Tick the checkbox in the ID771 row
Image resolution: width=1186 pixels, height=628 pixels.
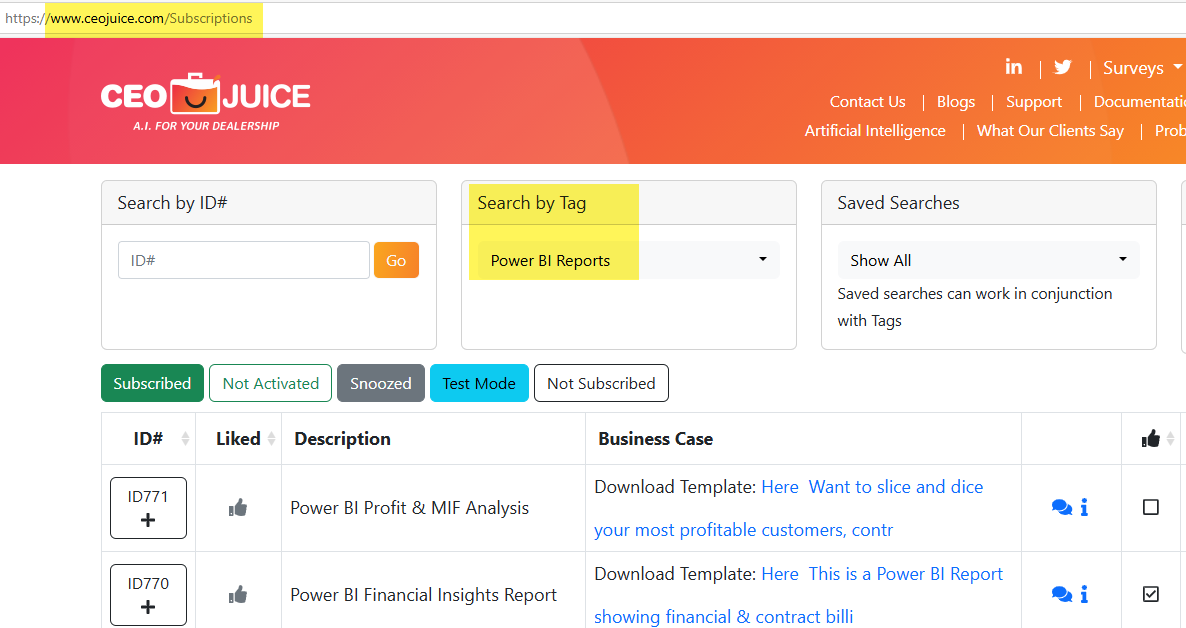(x=1150, y=508)
